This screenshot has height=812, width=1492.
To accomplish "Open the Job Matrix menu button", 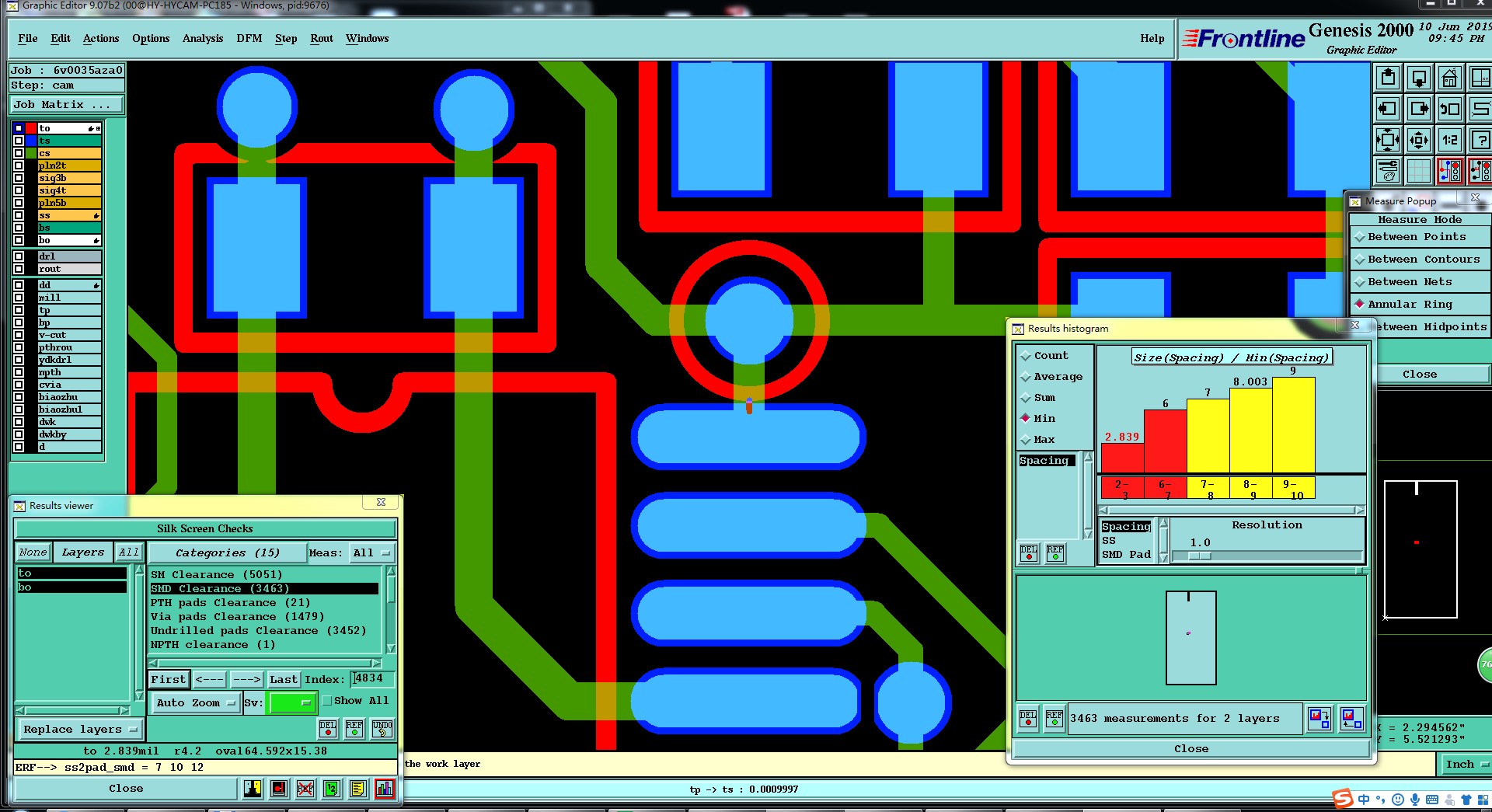I will (x=65, y=104).
